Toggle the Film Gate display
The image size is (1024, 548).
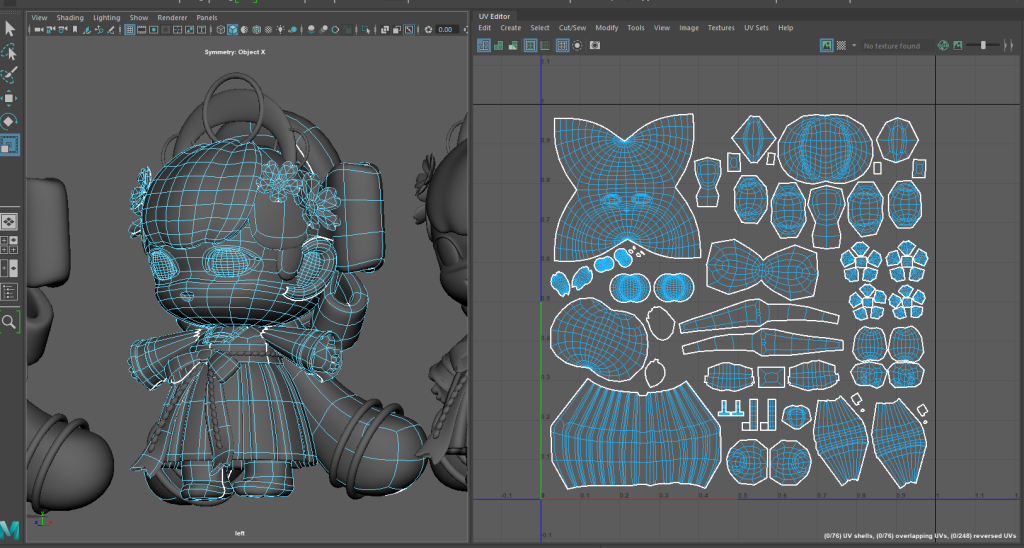(142, 29)
